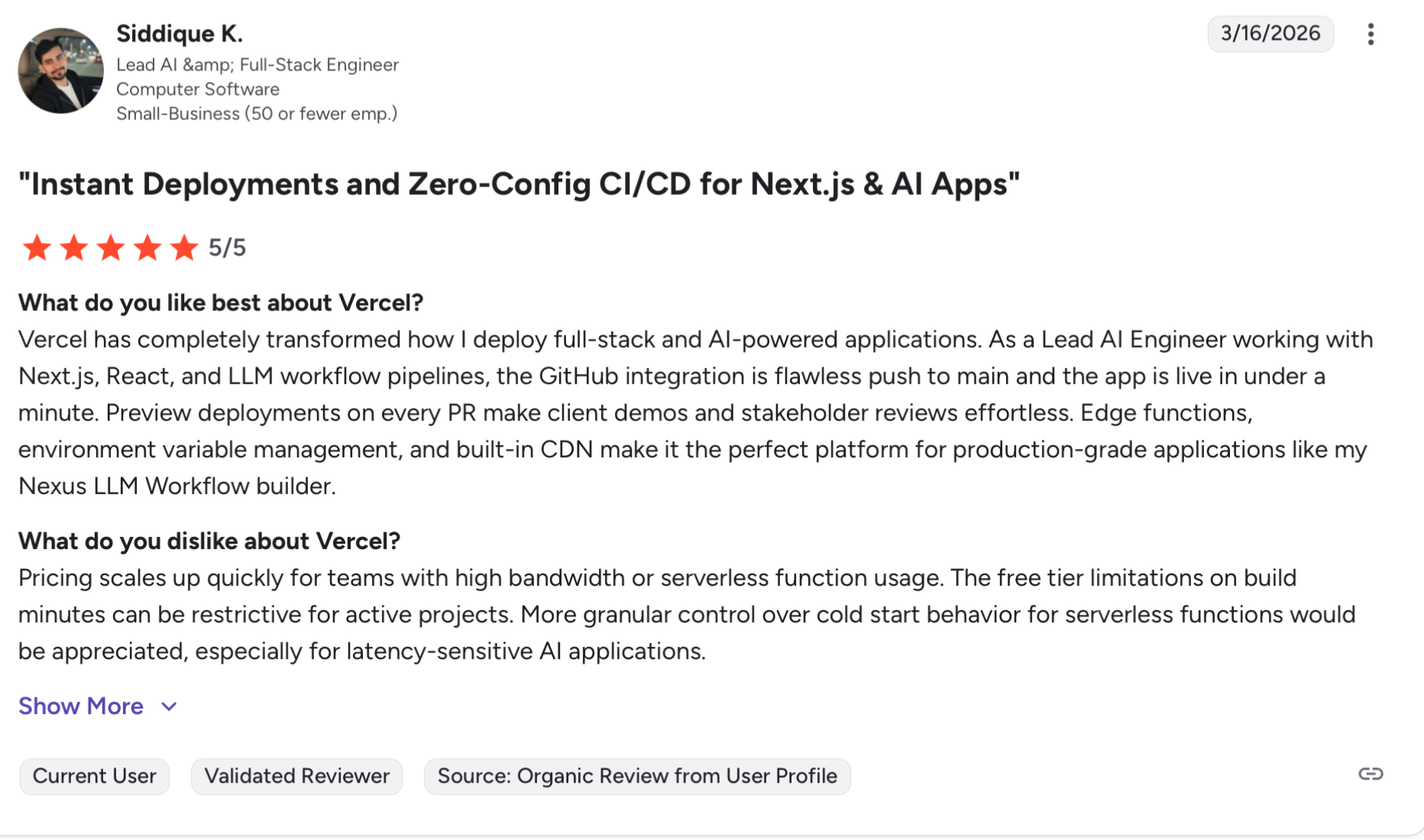
Task: Click the third rating star
Action: click(x=111, y=247)
